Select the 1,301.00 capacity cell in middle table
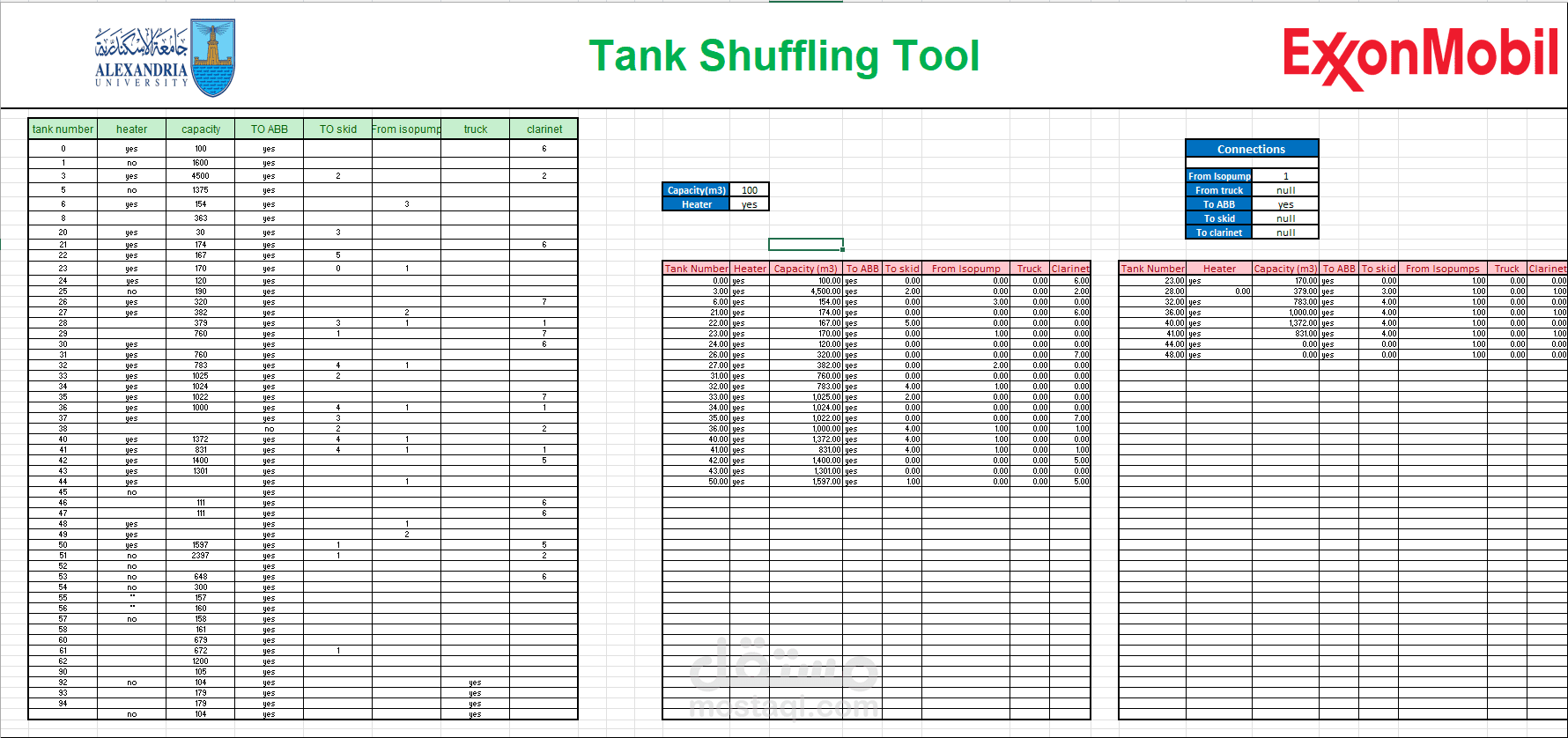Screen dimensions: 1568x738 805,471
